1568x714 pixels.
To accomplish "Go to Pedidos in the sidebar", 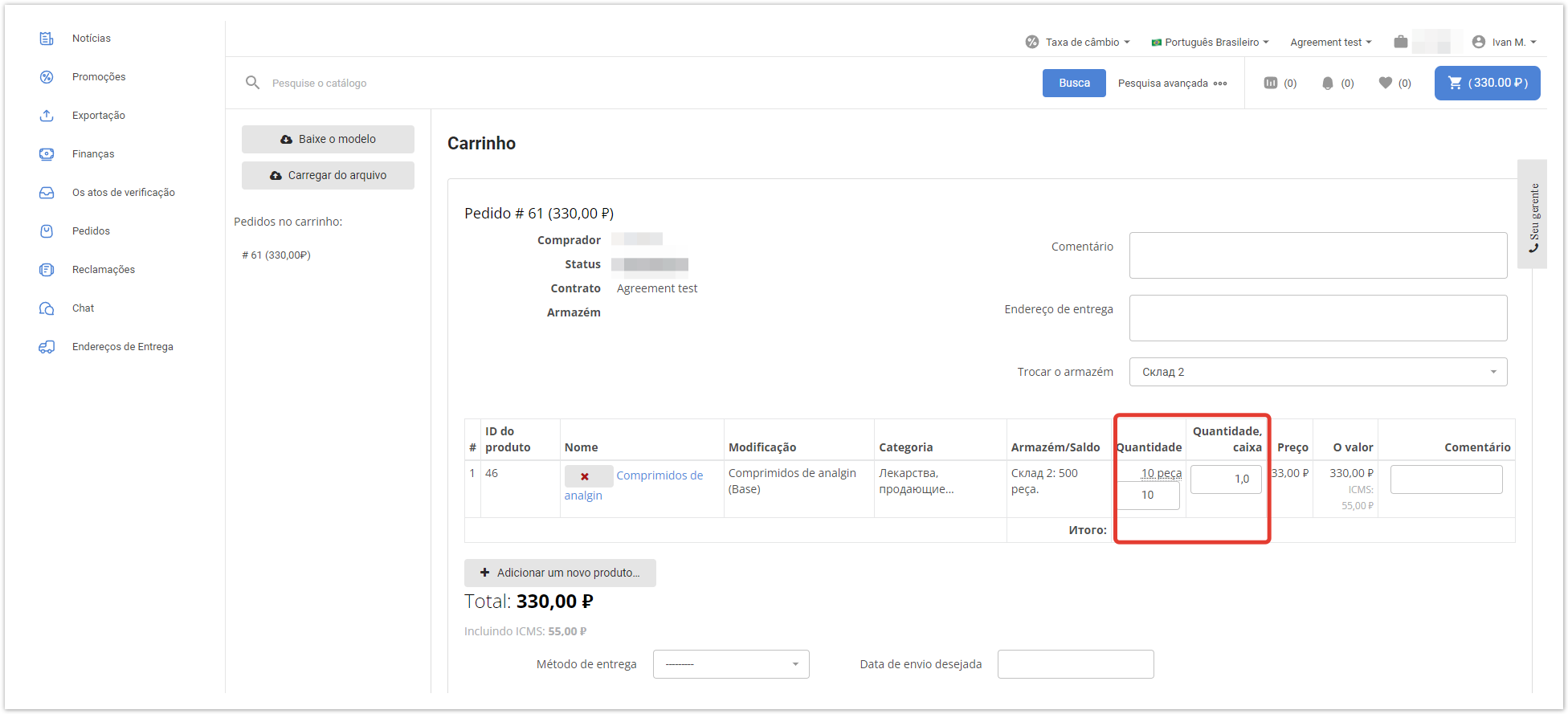I will point(91,231).
